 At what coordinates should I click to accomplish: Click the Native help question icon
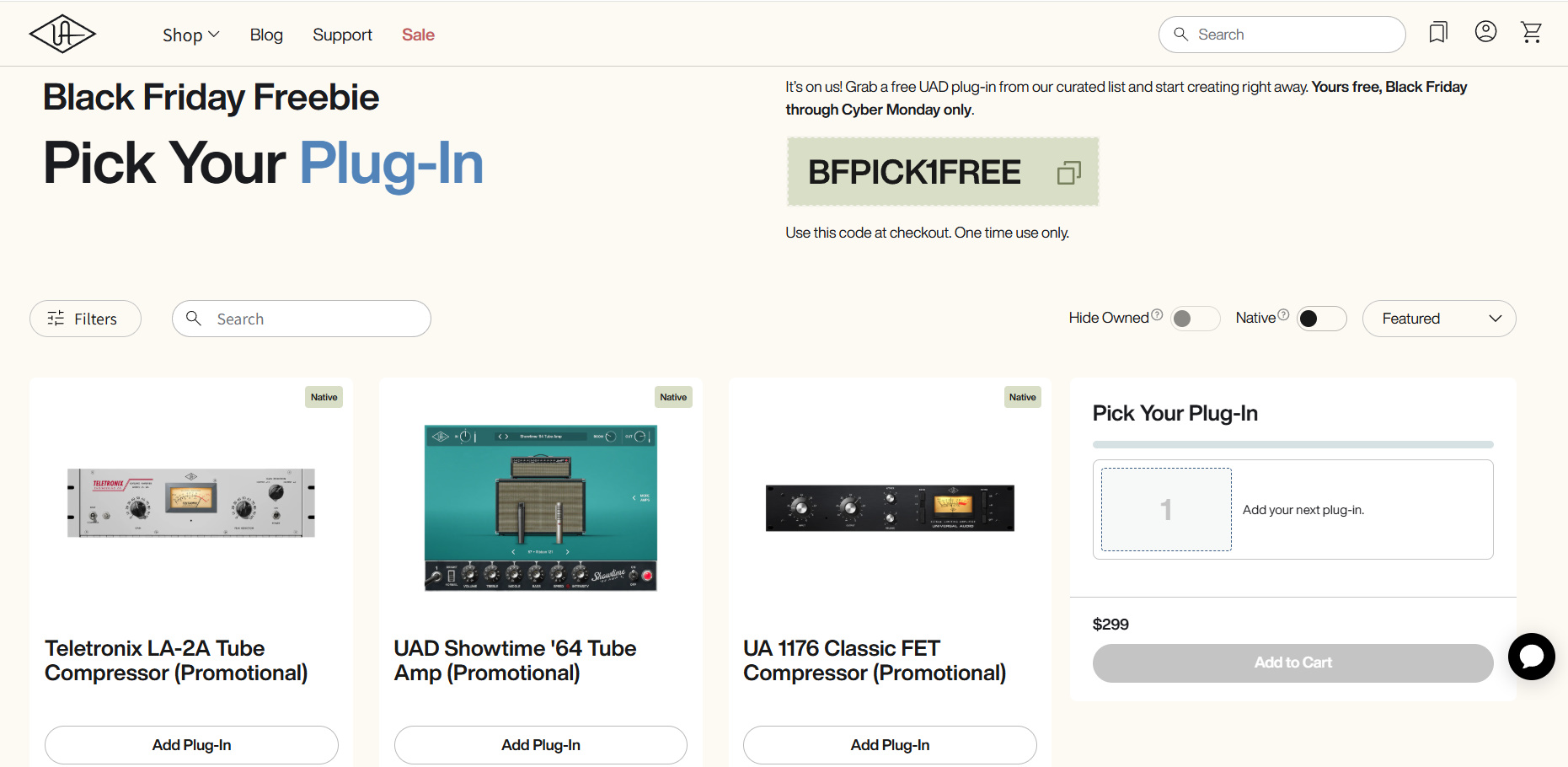point(1283,315)
